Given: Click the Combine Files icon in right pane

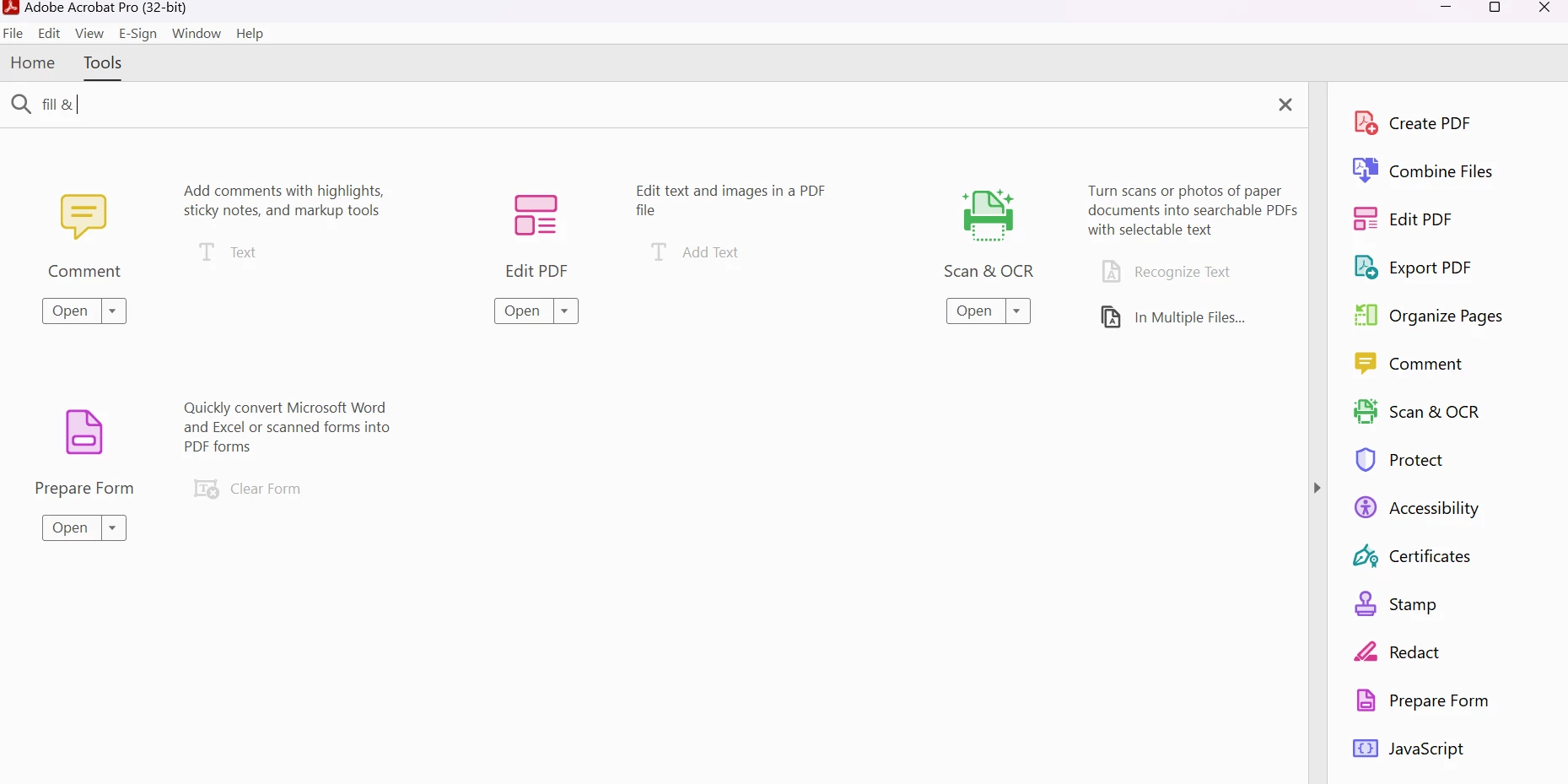Looking at the screenshot, I should pos(1366,171).
